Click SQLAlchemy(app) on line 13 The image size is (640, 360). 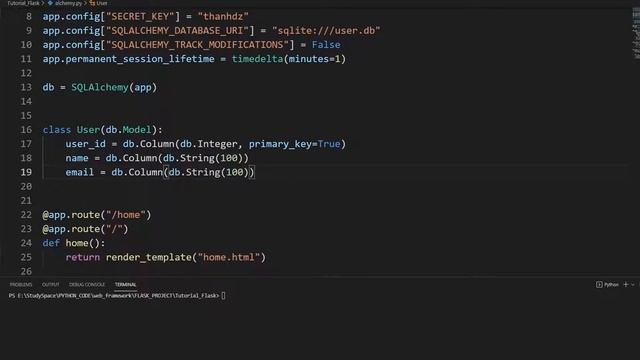tap(114, 87)
